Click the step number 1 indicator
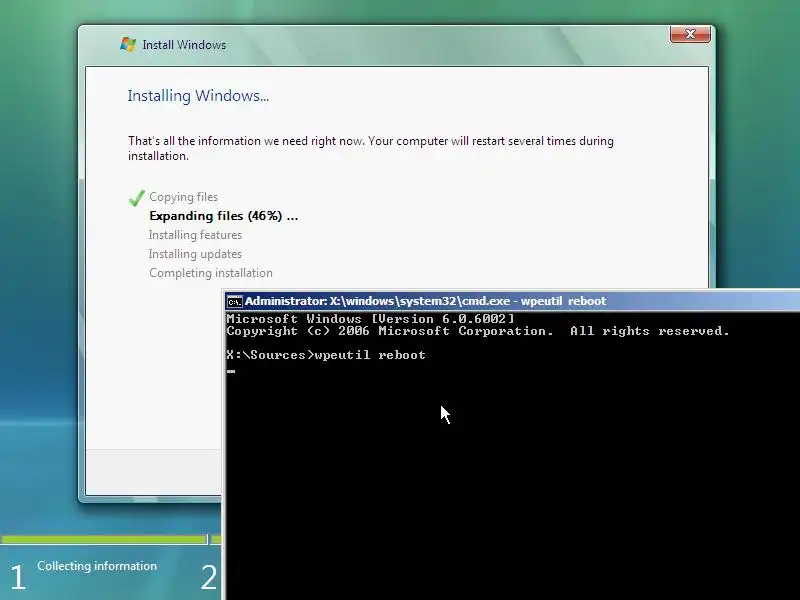 pos(18,577)
